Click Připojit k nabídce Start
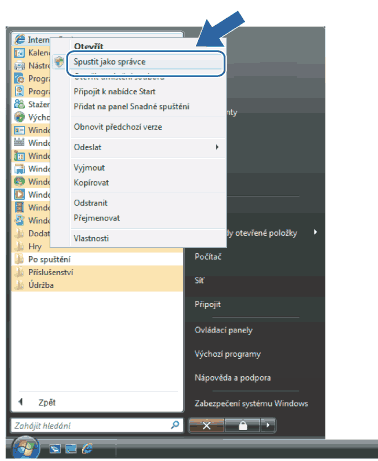Image resolution: width=378 pixels, height=461 pixels. tap(114, 91)
